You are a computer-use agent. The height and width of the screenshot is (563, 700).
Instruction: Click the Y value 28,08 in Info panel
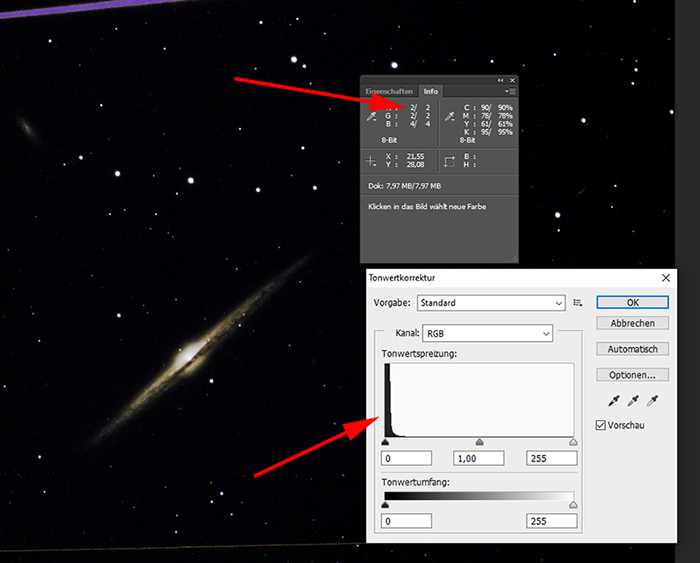coord(415,164)
